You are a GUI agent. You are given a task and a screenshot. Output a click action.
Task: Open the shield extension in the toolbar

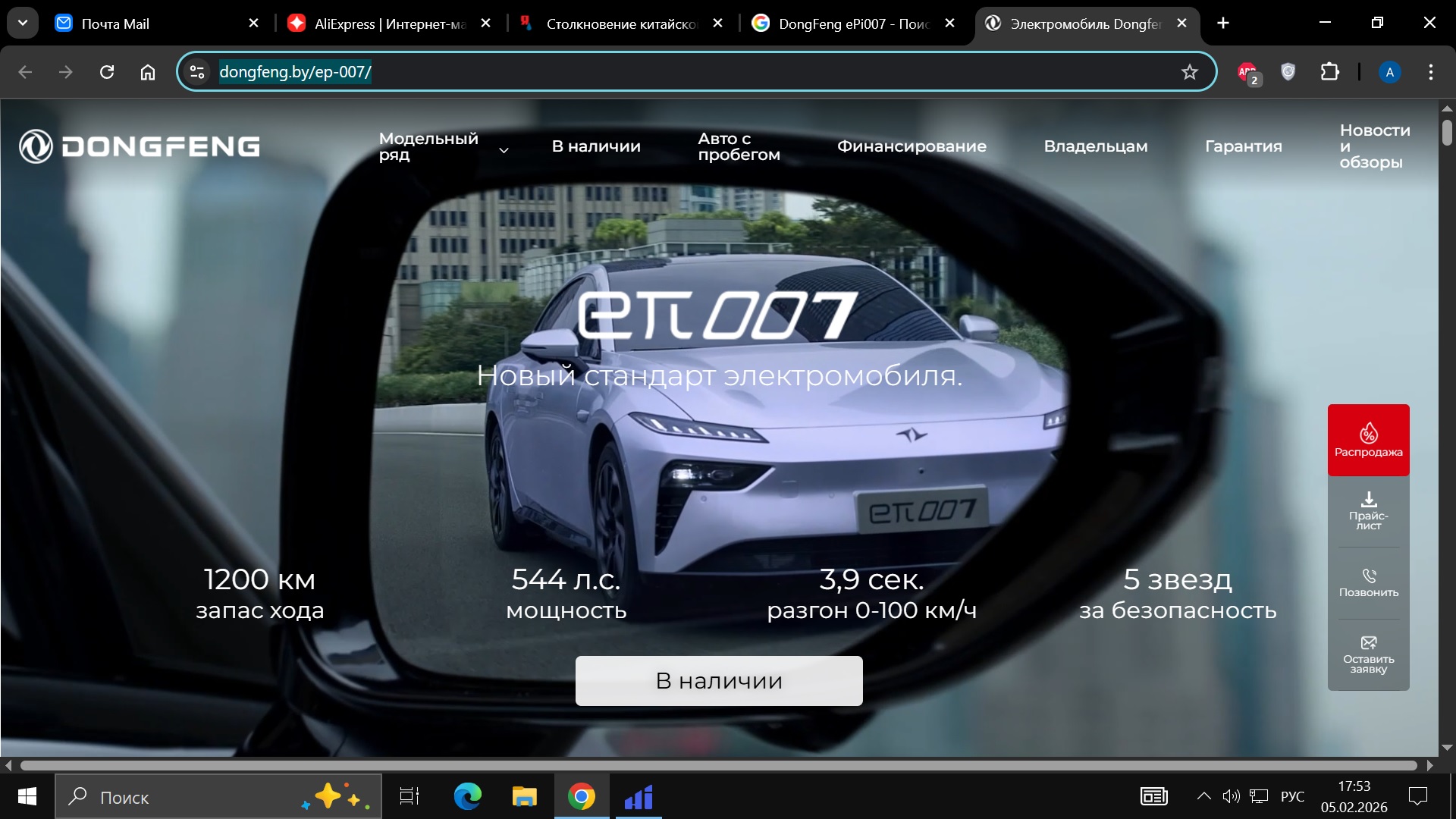1288,72
